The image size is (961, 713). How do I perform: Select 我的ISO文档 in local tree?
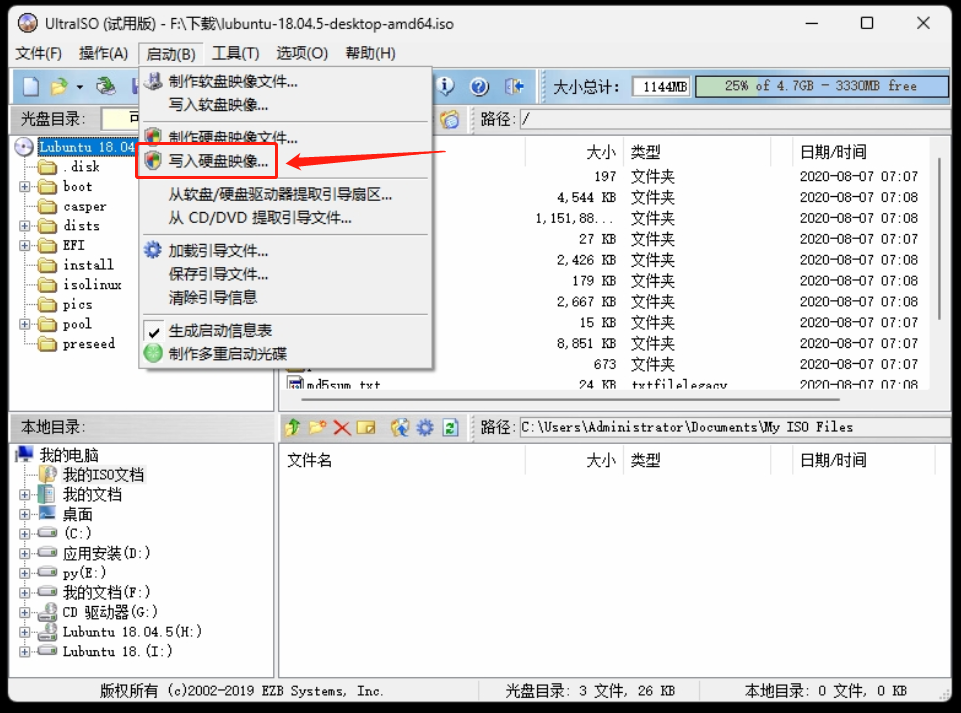point(104,475)
